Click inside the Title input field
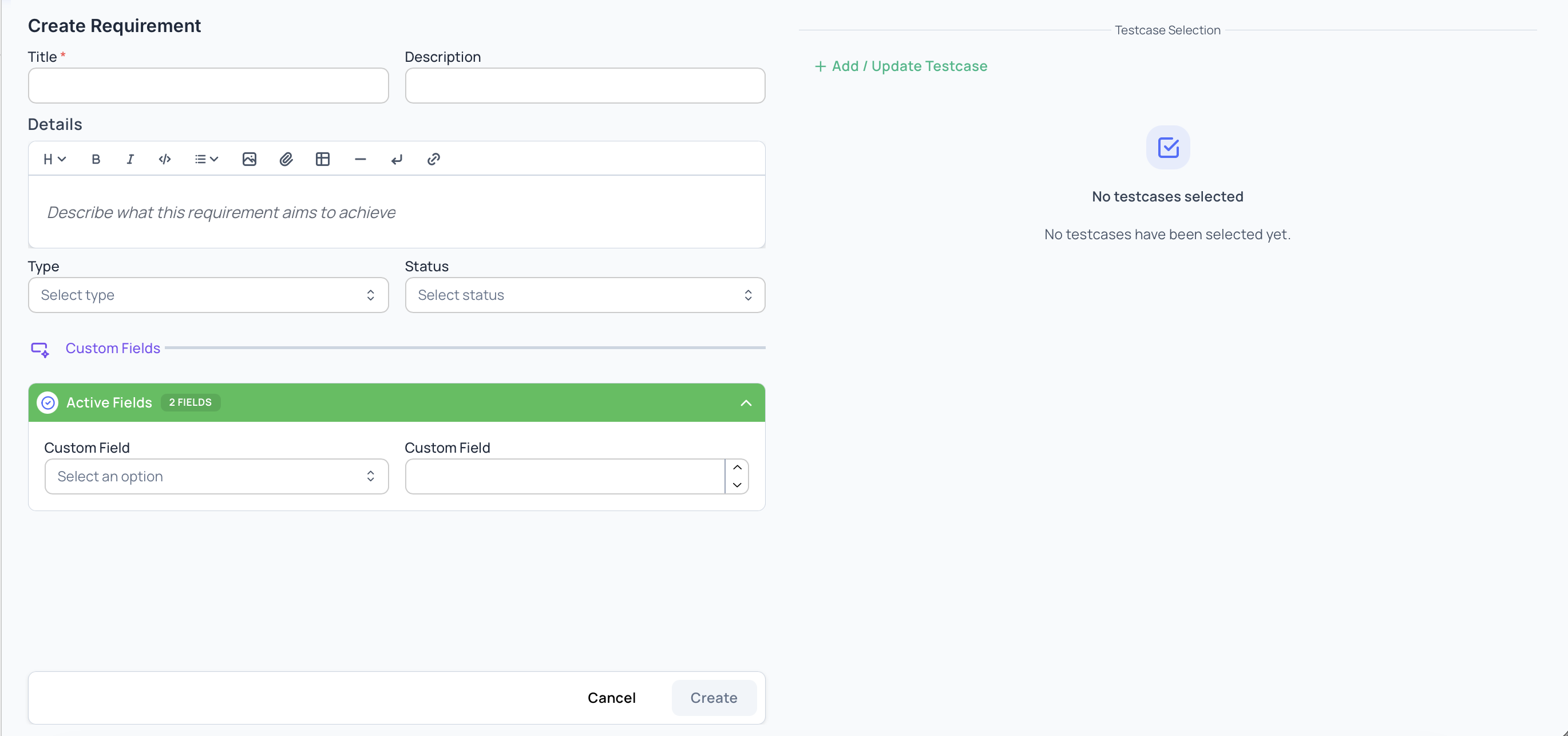 pos(208,85)
